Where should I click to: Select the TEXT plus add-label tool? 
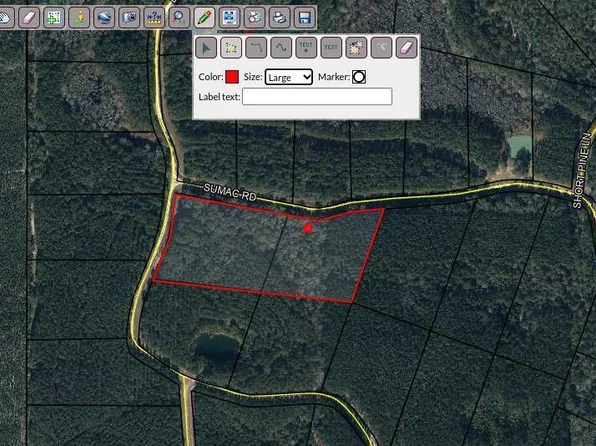tap(306, 48)
